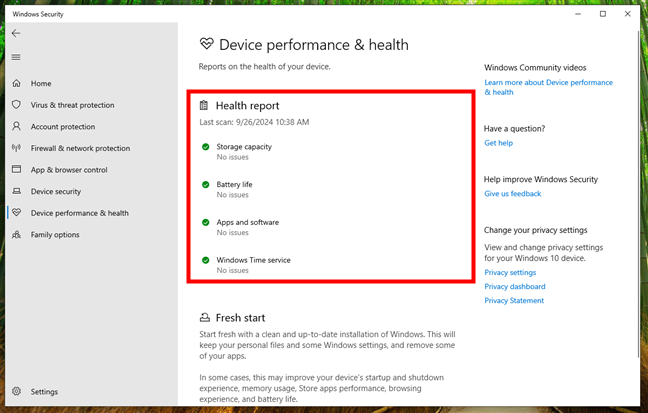Click the Virus & threat protection shield icon
Screen dimensions: 648x413
[x=16, y=105]
